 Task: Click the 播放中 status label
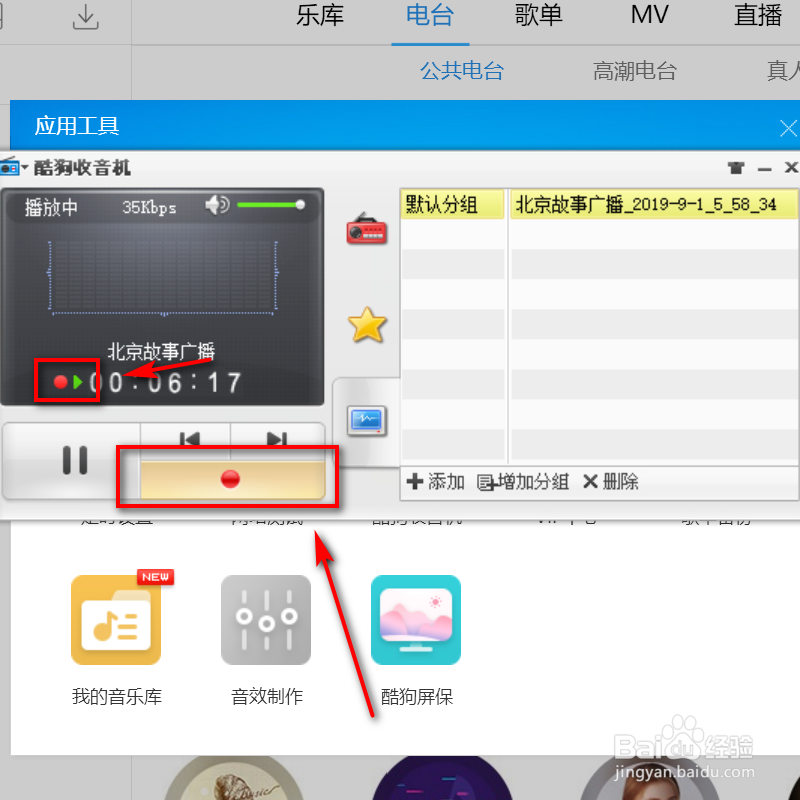[x=51, y=208]
